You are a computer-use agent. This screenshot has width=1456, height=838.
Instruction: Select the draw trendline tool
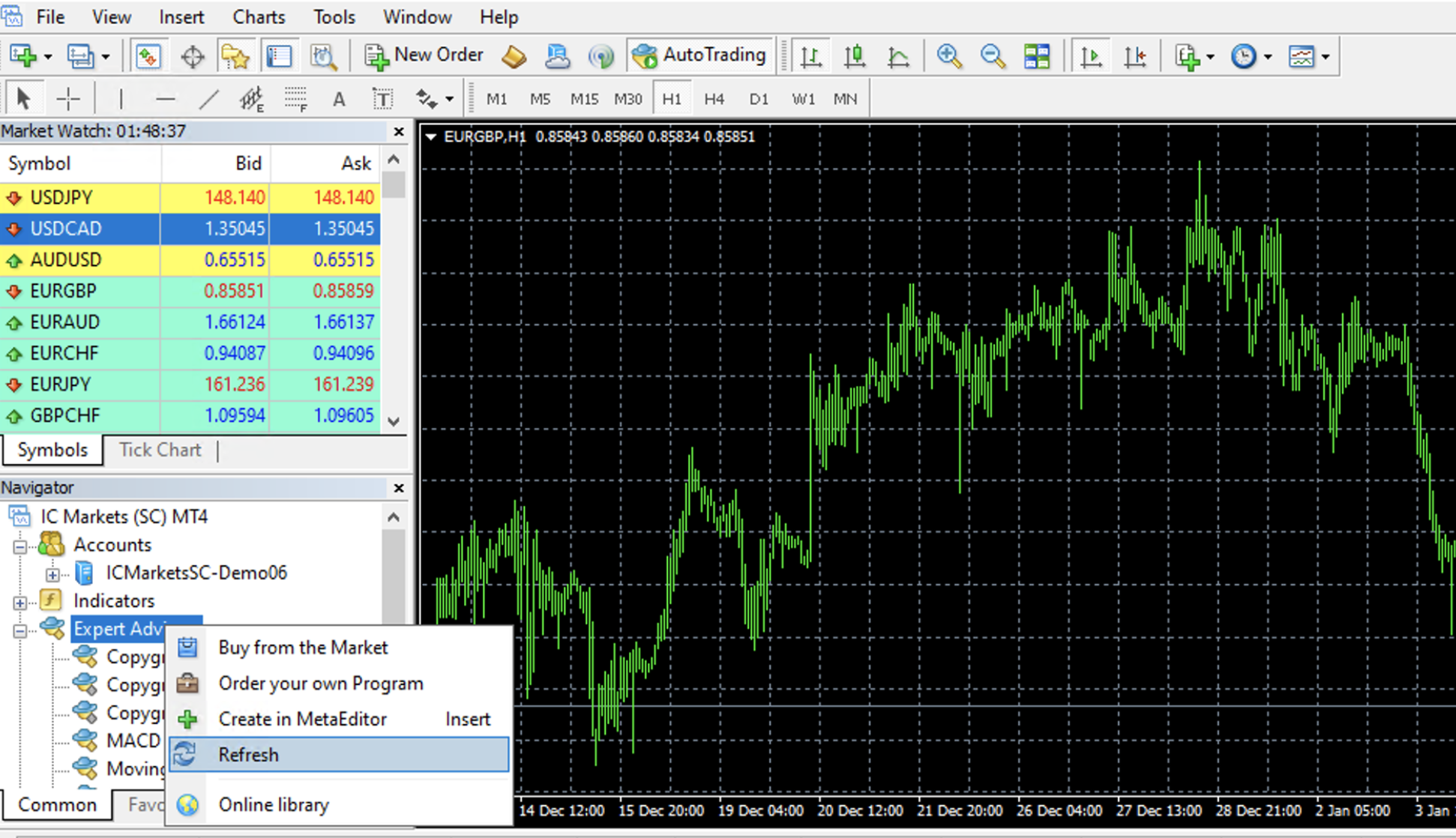click(x=208, y=99)
